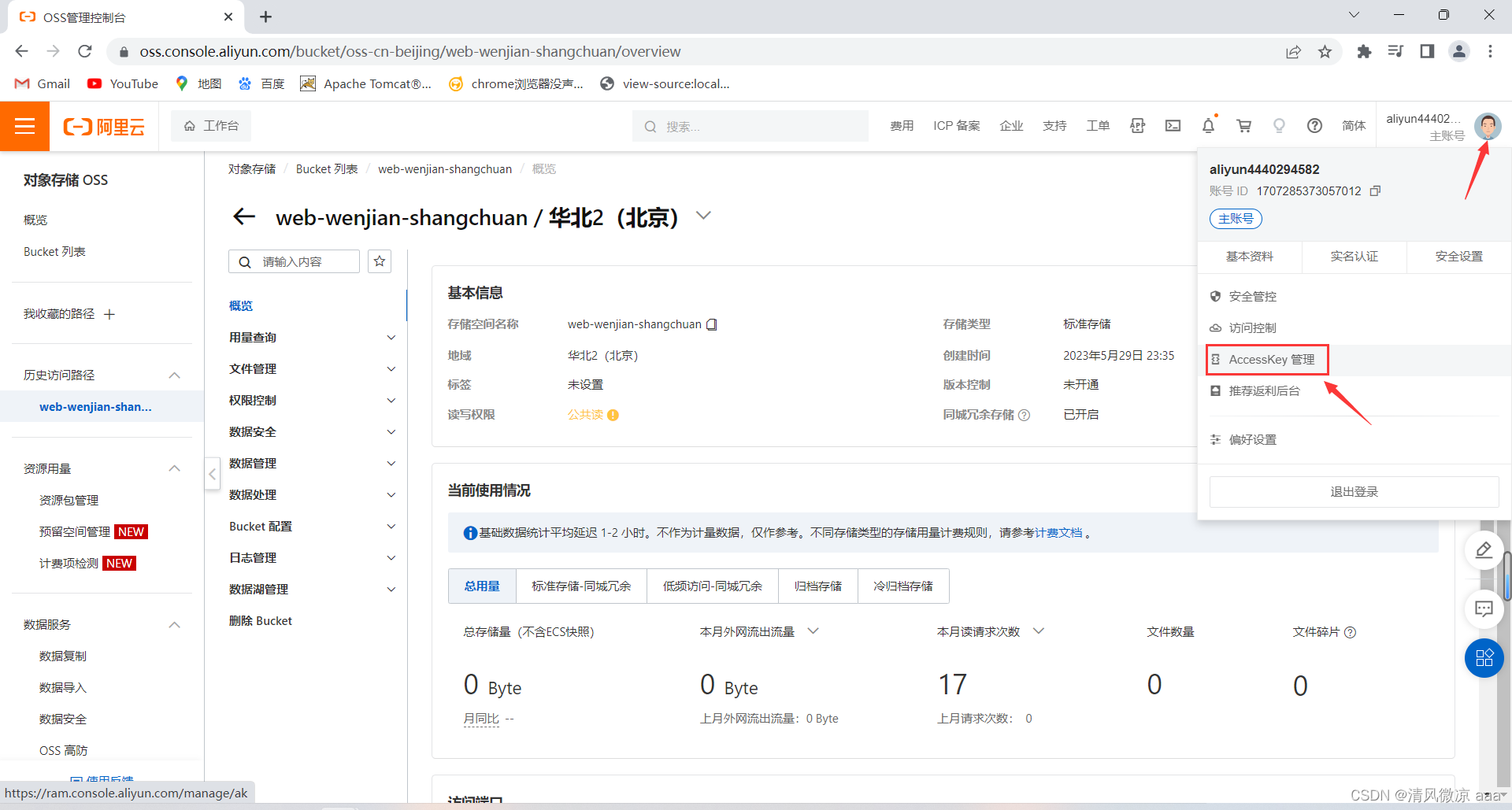
Task: Focus the top 搜索 input field
Action: tap(750, 126)
